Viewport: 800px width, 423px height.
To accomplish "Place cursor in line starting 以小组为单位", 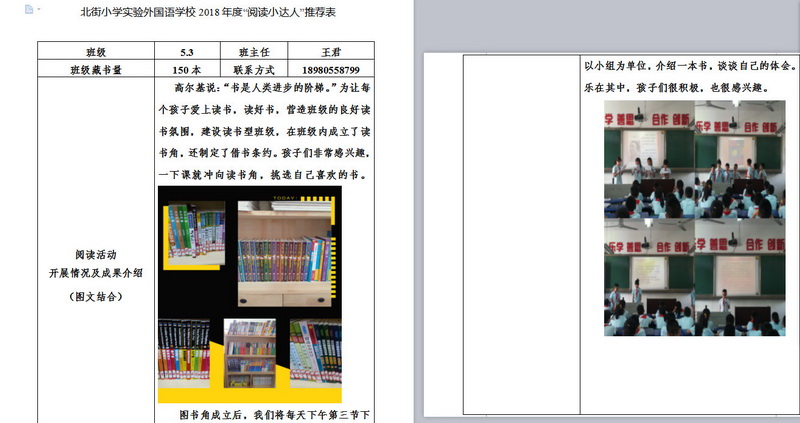I will tap(690, 66).
